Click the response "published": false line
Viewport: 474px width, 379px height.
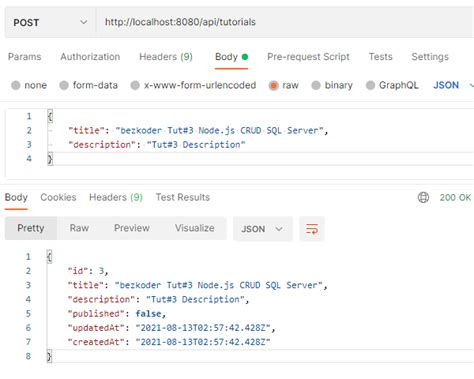pyautogui.click(x=117, y=314)
